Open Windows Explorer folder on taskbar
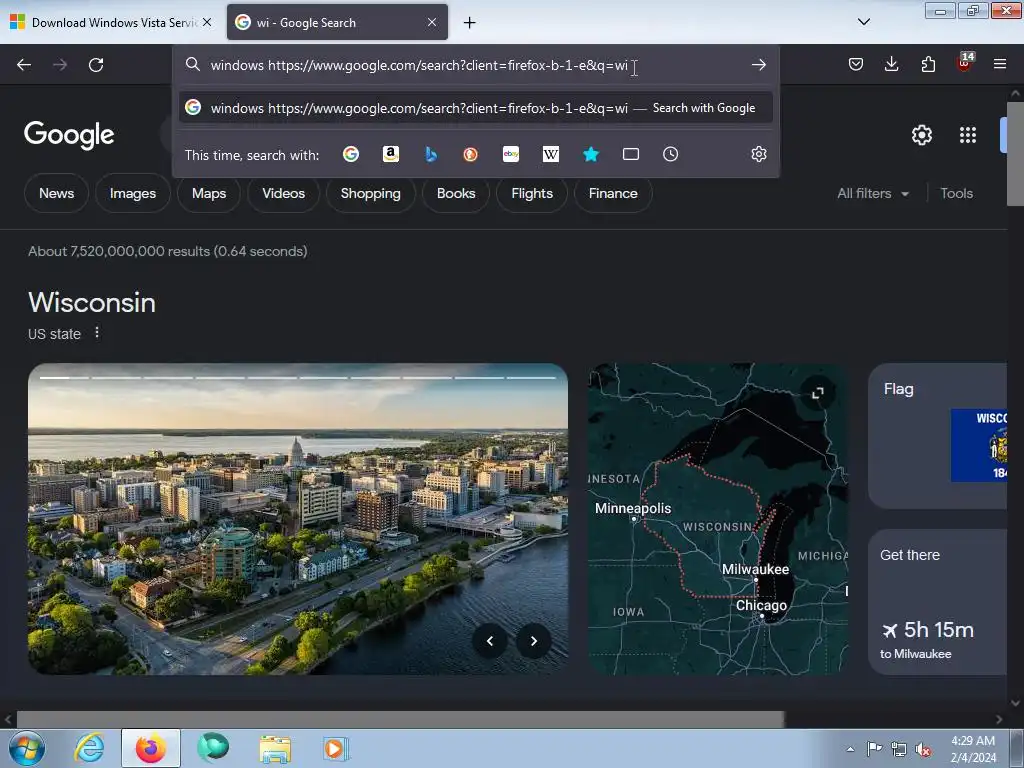Screen dimensions: 1024x768 pos(275,748)
